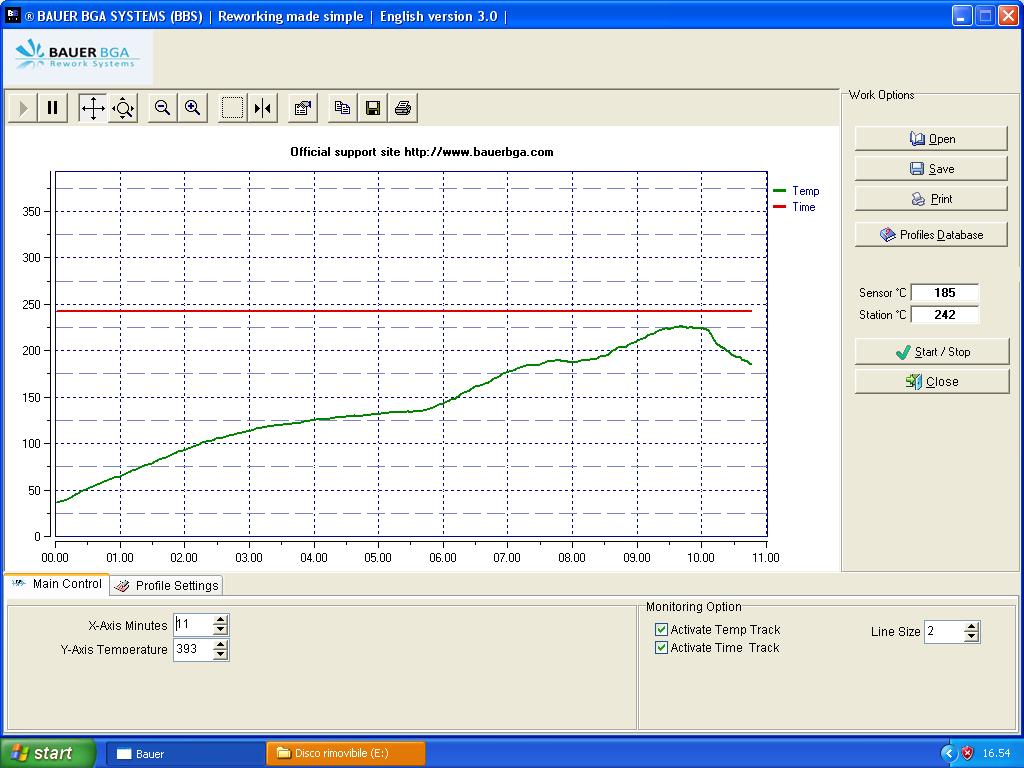
Task: Select the pan/scroll axes tool
Action: (93, 108)
